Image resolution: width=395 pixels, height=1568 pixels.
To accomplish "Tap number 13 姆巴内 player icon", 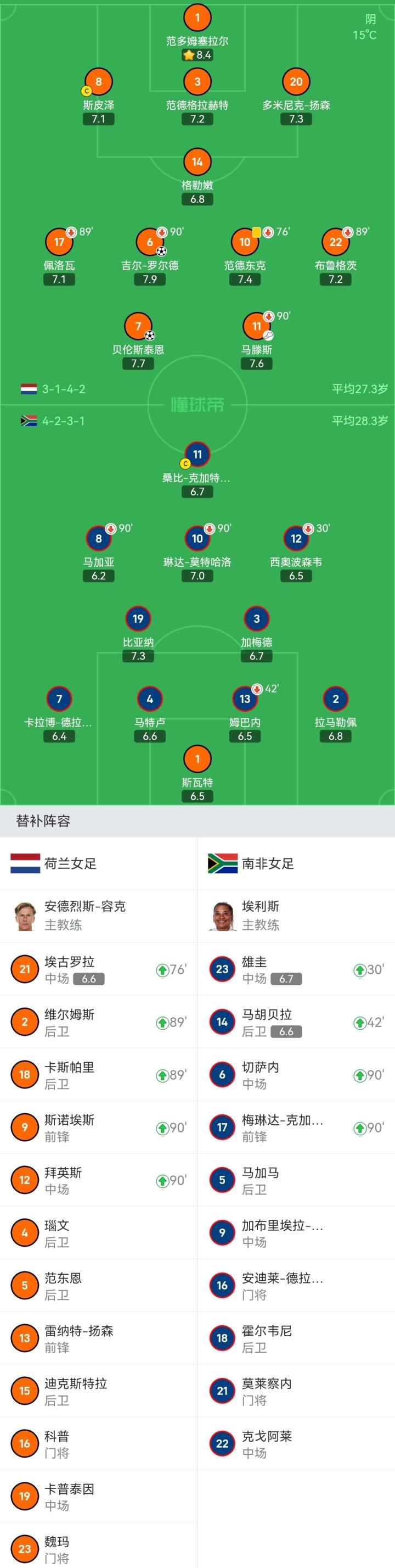I will [x=244, y=699].
